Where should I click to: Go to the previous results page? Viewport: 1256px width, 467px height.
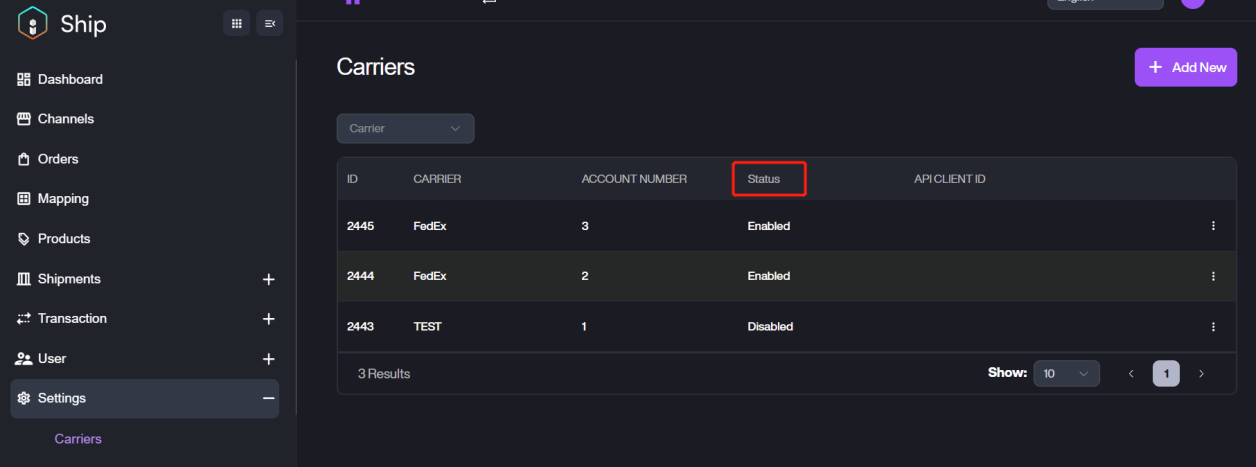(x=1131, y=374)
